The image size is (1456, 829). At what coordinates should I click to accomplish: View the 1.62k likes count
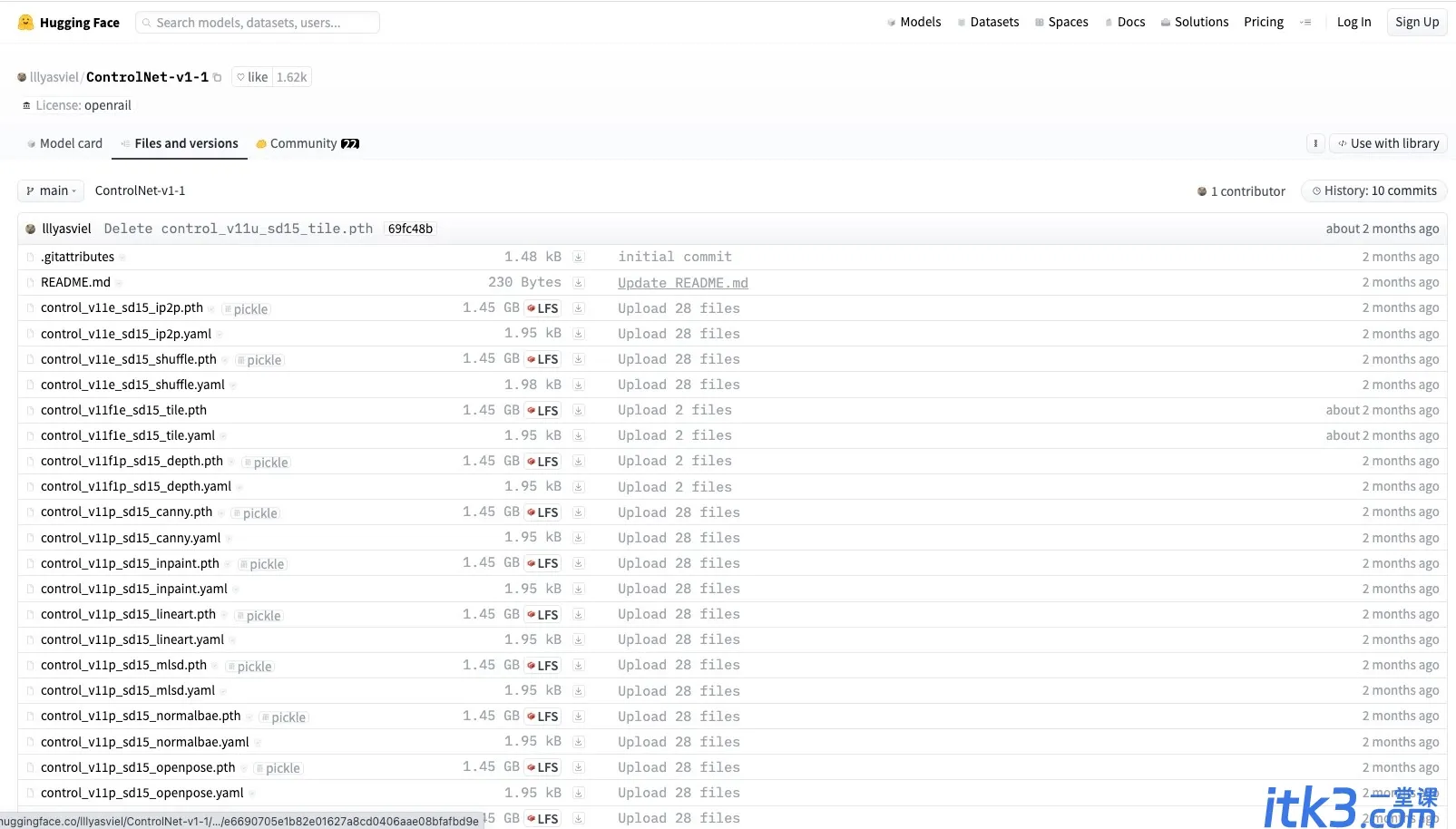tap(292, 77)
